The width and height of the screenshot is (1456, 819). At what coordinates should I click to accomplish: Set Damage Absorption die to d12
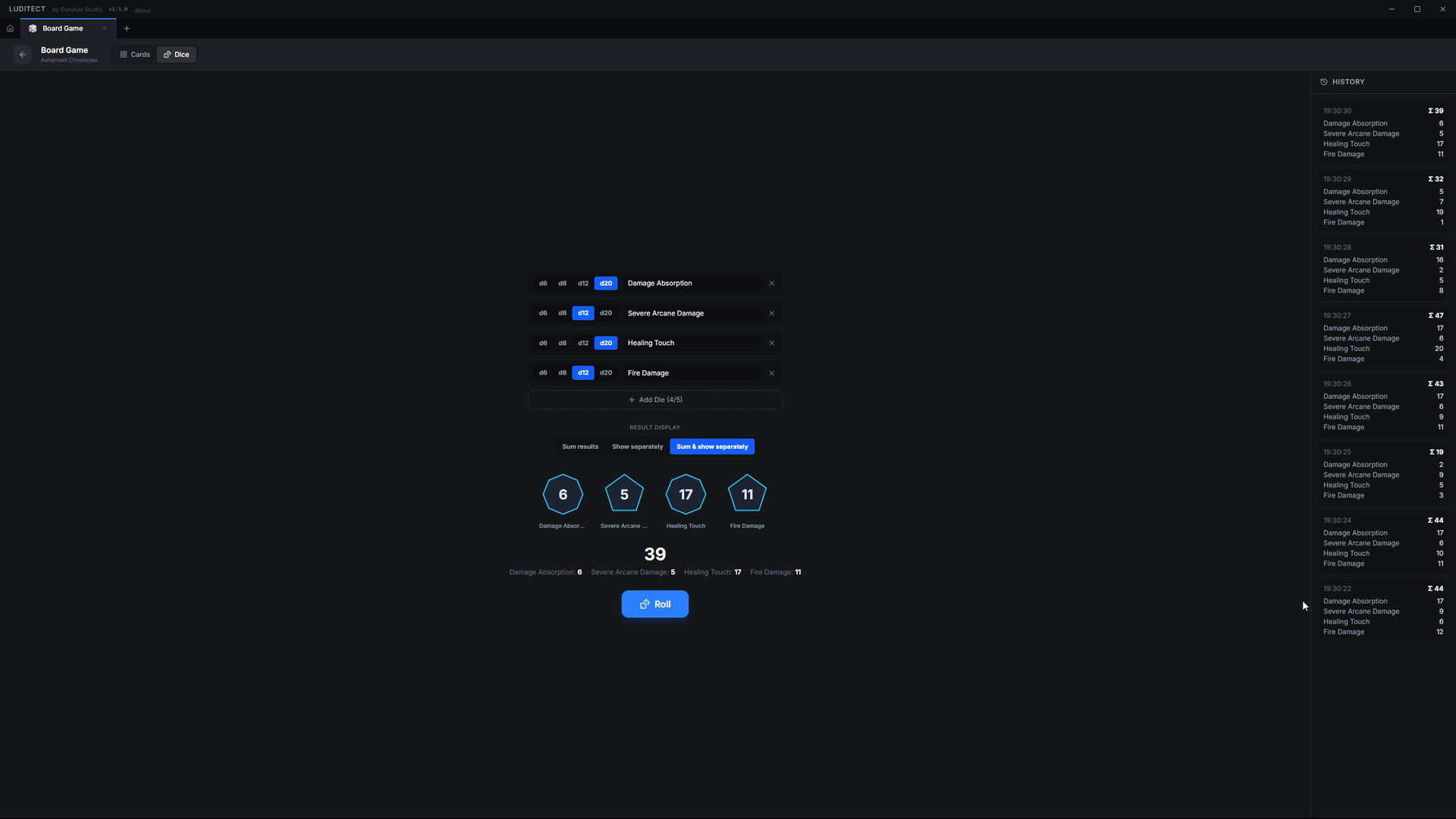click(583, 284)
